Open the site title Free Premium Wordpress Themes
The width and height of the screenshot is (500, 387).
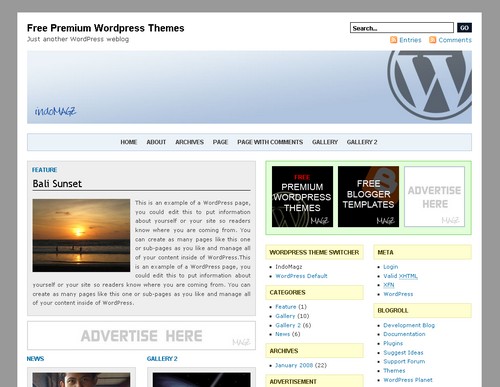tap(105, 28)
